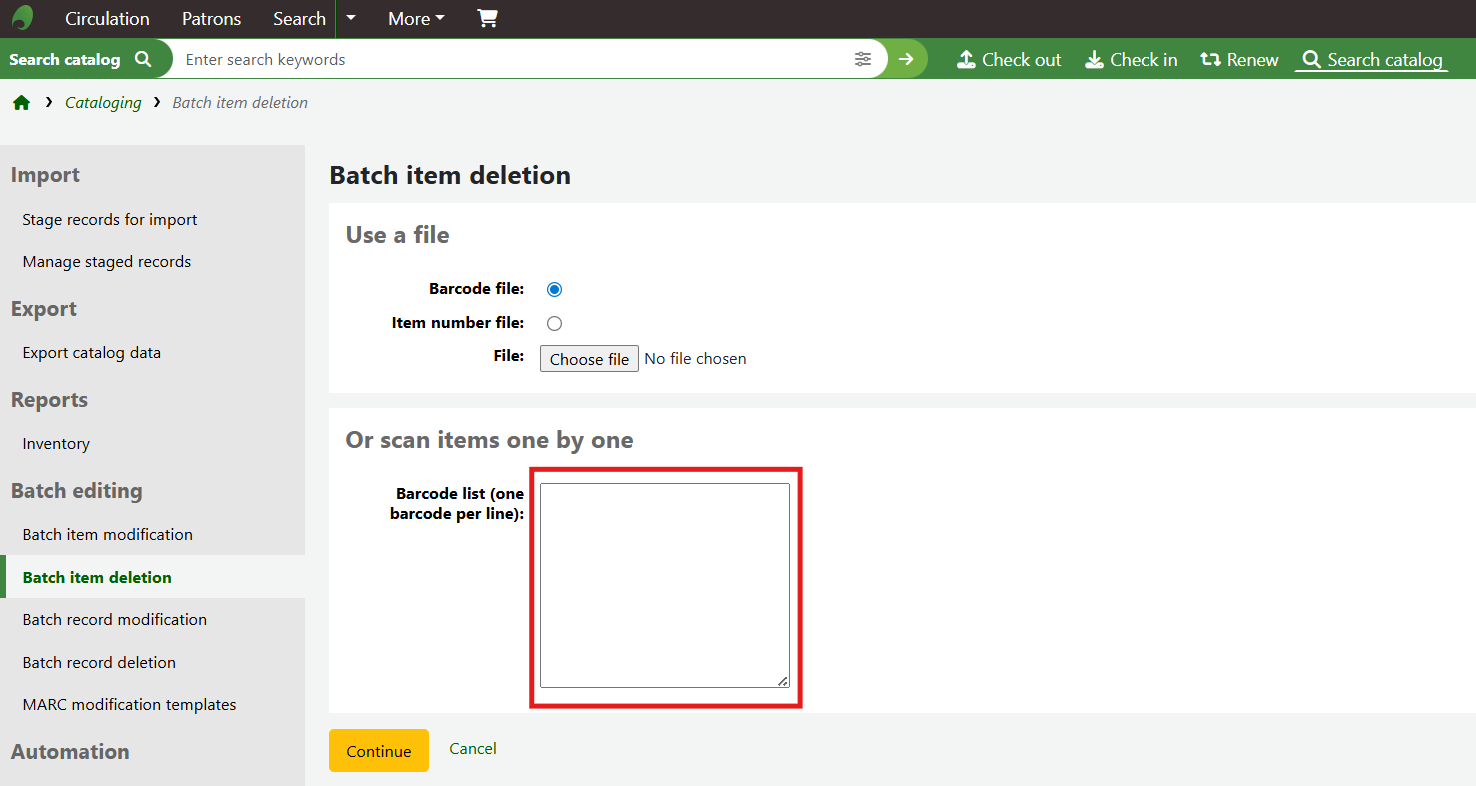Image resolution: width=1476 pixels, height=786 pixels.
Task: Open advanced search options slider icon
Action: point(863,59)
